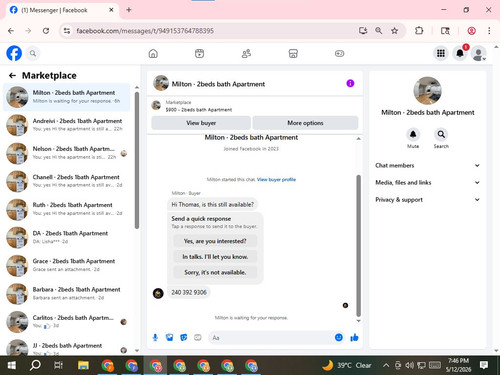Image resolution: width=500 pixels, height=375 pixels.
Task: Click the message bubble '240 392 9306'
Action: point(189,292)
